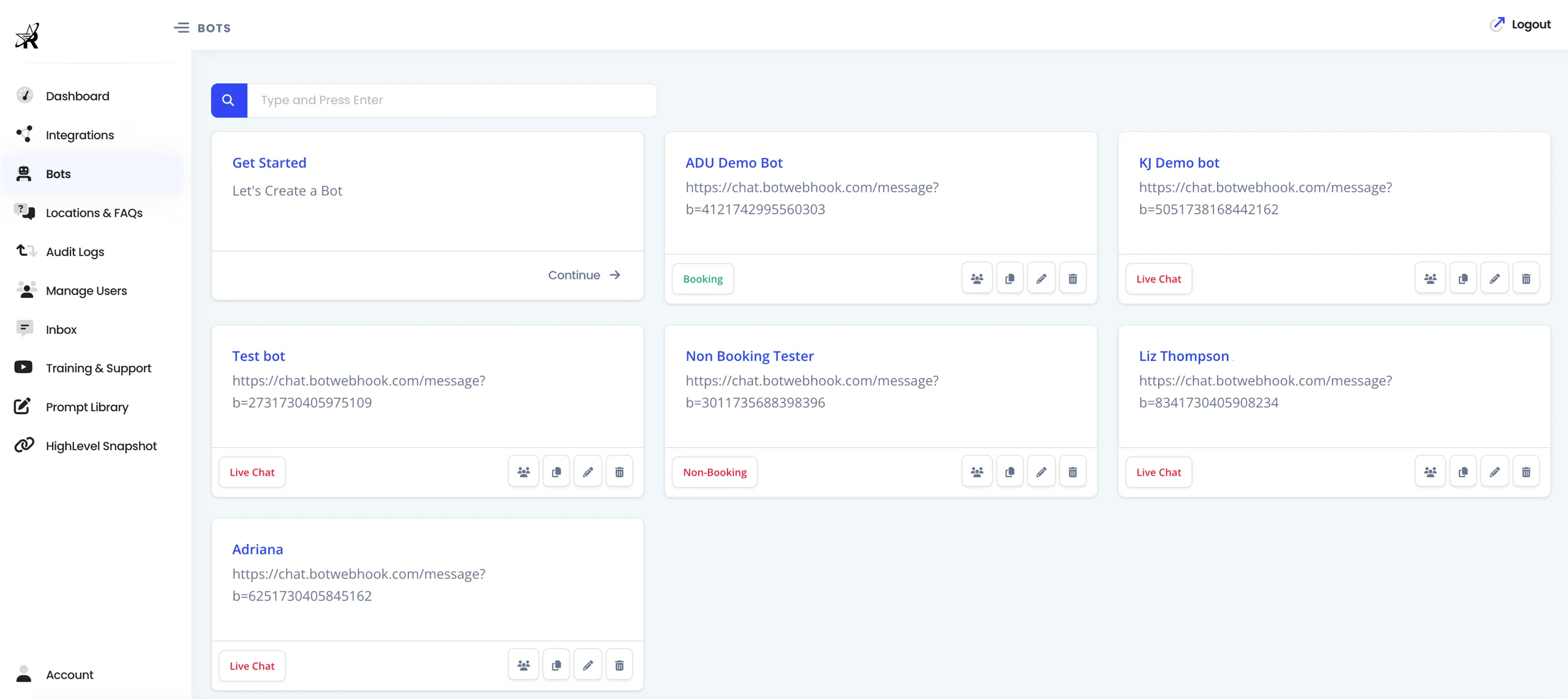This screenshot has width=1568, height=699.
Task: Click the blue search magnifier button
Action: 228,100
